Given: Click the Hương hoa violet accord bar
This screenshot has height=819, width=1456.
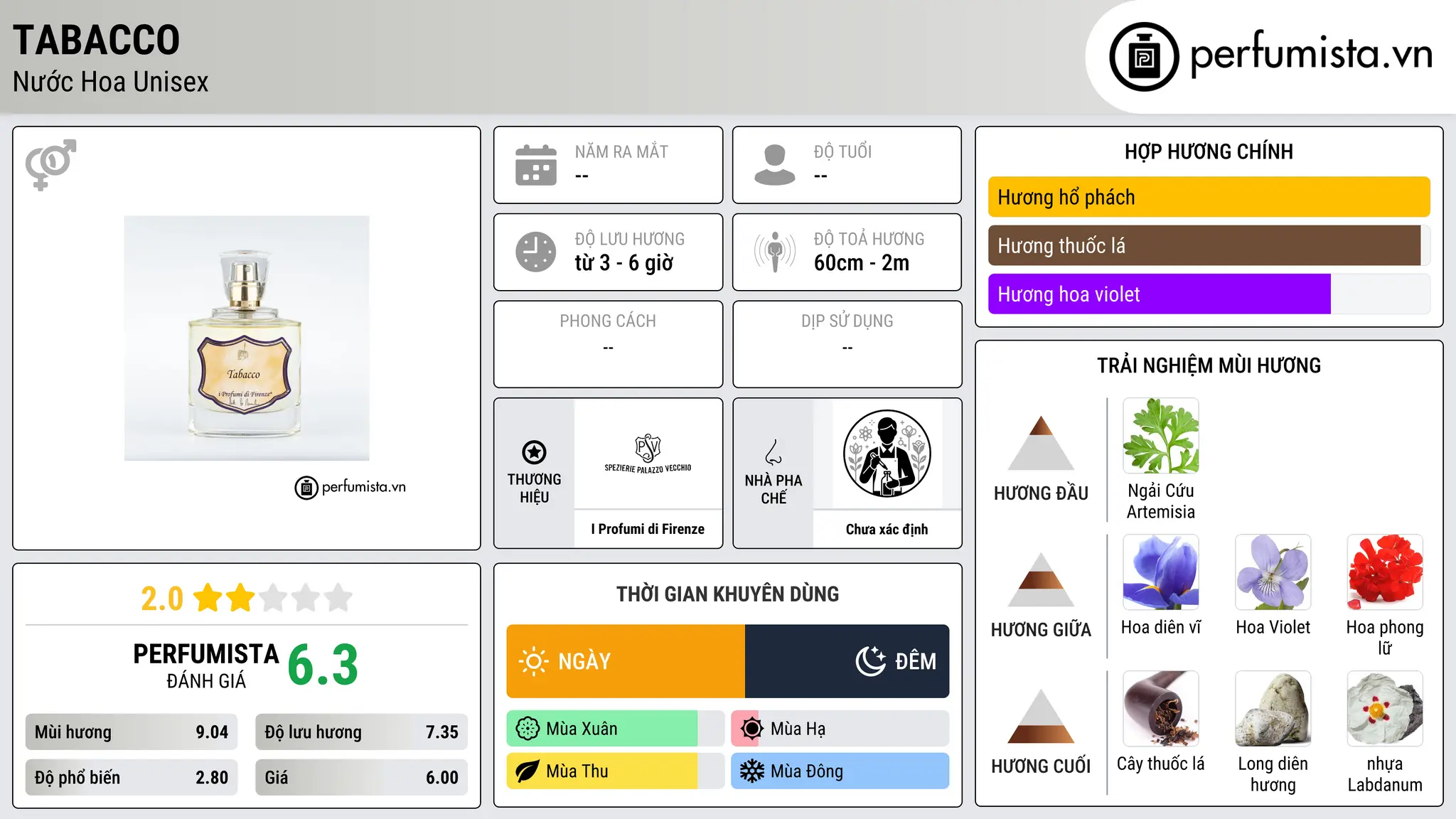Looking at the screenshot, I should (1209, 294).
